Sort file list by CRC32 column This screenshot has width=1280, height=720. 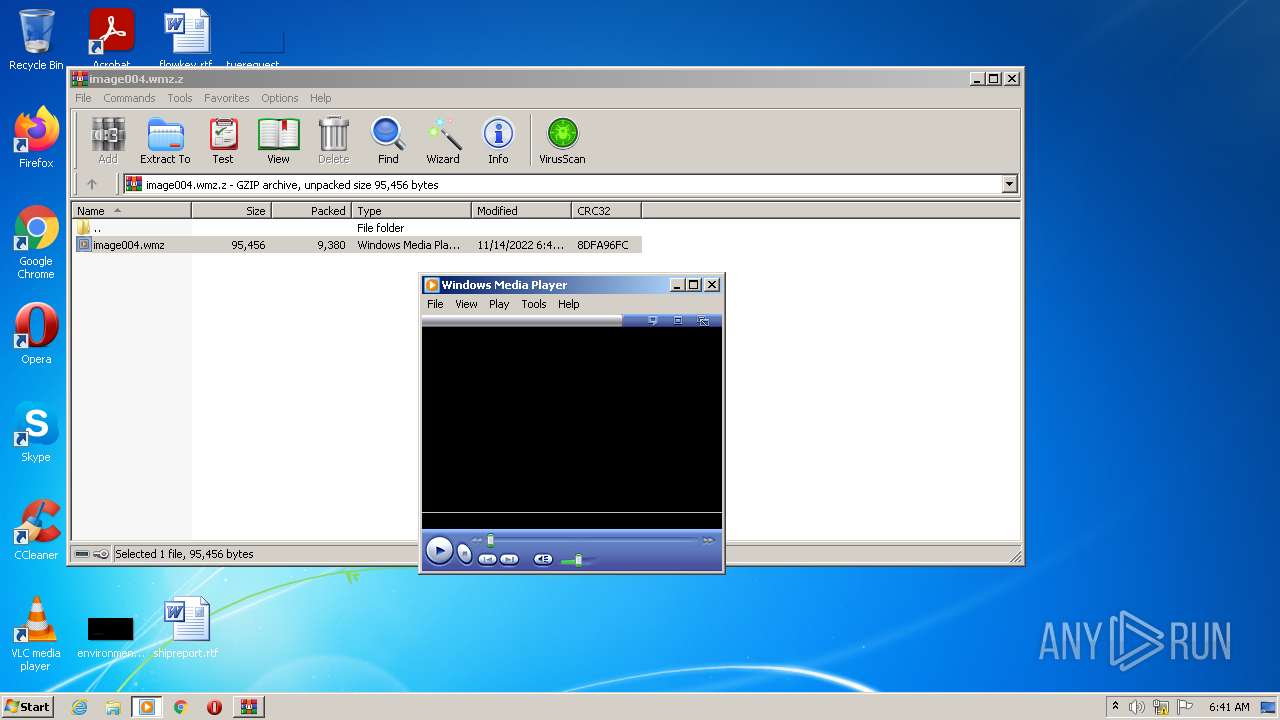607,210
